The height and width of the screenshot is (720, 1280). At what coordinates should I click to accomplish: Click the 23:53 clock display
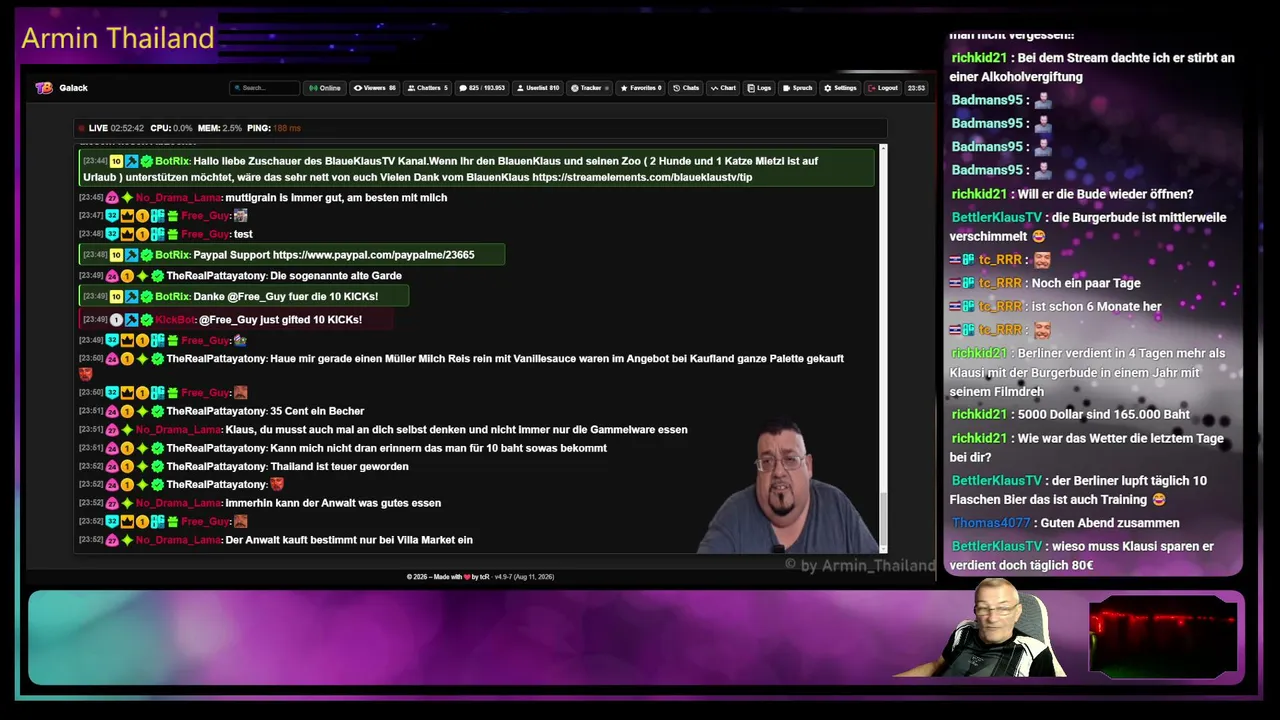(x=916, y=88)
